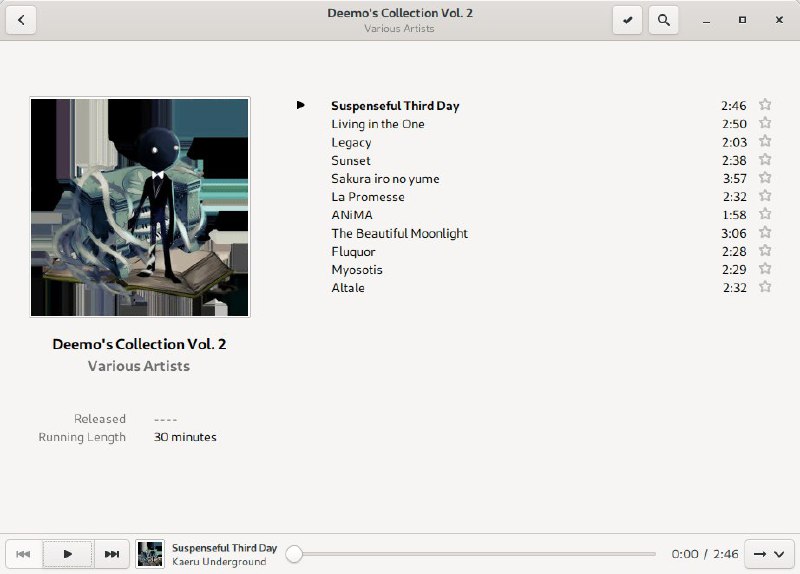Skip to the previous track
The height and width of the screenshot is (574, 800).
coord(23,554)
